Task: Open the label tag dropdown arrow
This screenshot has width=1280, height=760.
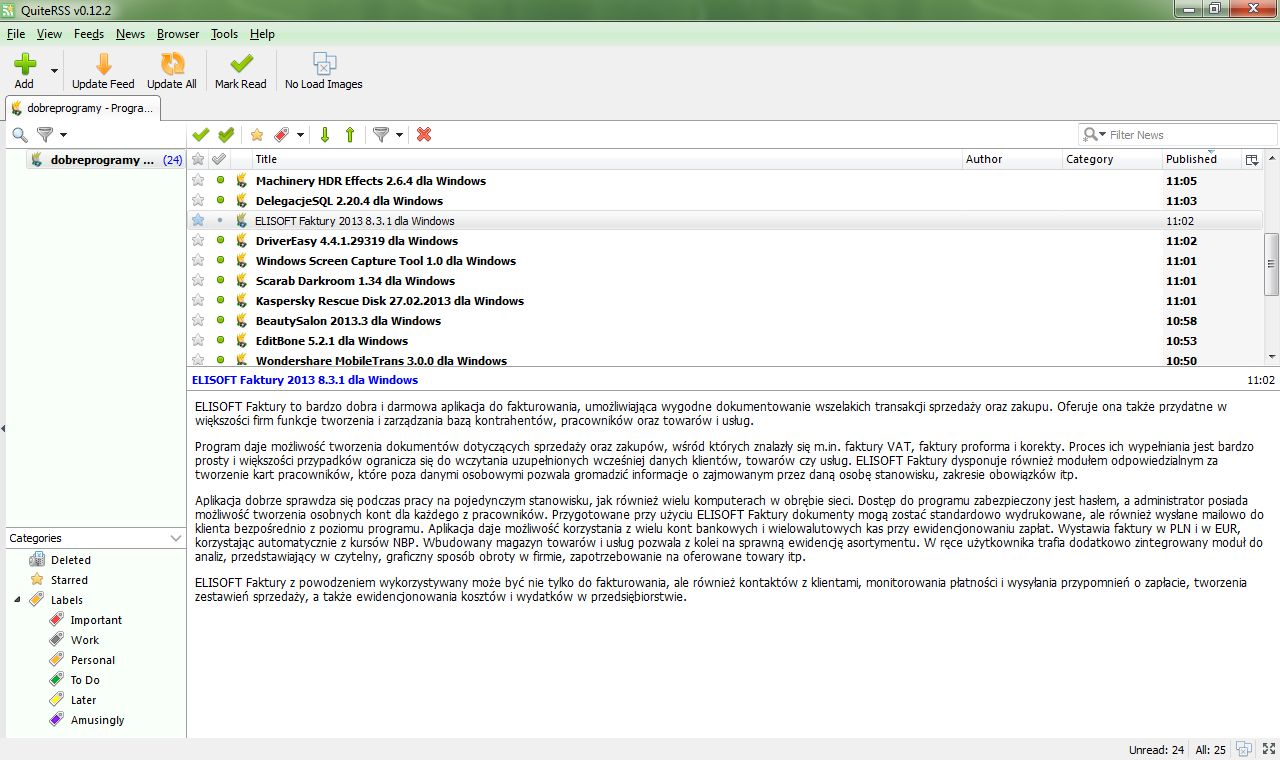Action: click(300, 135)
